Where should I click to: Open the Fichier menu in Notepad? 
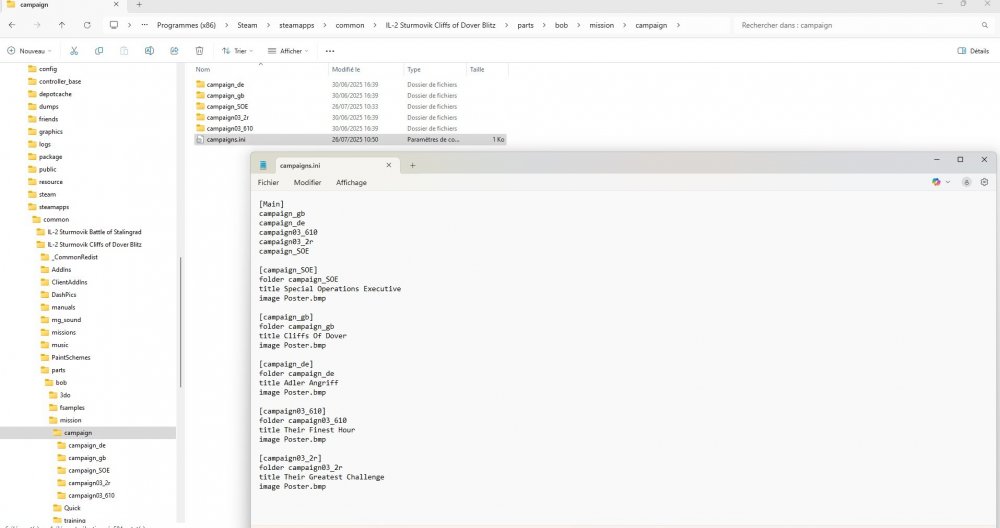click(x=268, y=183)
